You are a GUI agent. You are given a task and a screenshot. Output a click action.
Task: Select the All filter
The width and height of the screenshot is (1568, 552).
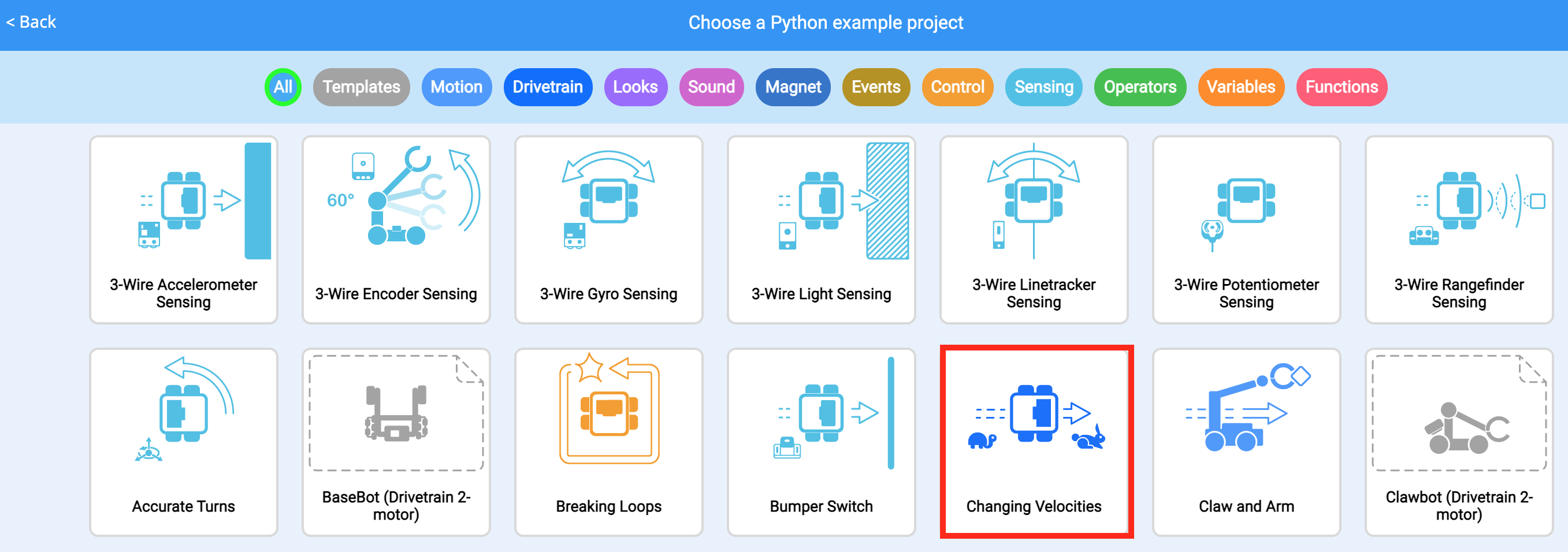(283, 87)
